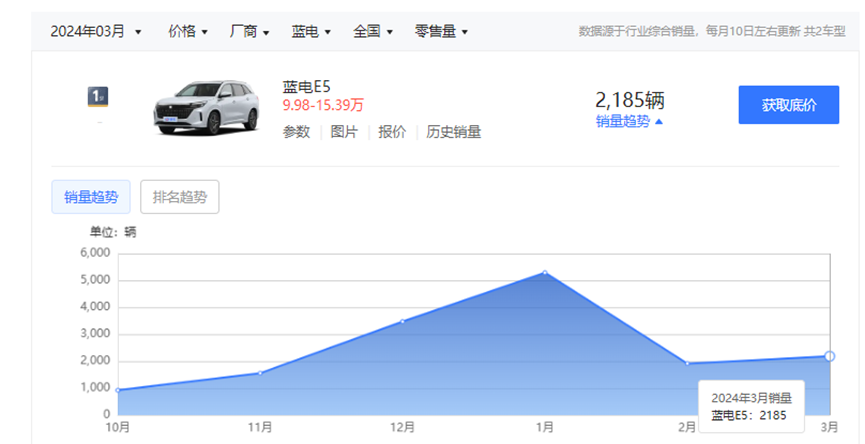Screen dimensions: 865x444
Task: Open the 历史销量 historical sales link
Action: (x=453, y=131)
